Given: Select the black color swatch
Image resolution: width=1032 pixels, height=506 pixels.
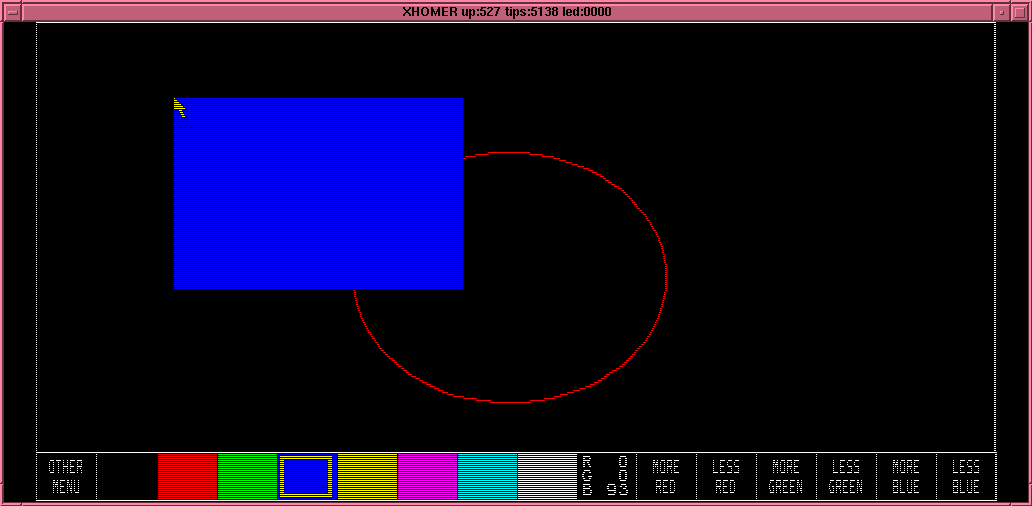Looking at the screenshot, I should 127,477.
